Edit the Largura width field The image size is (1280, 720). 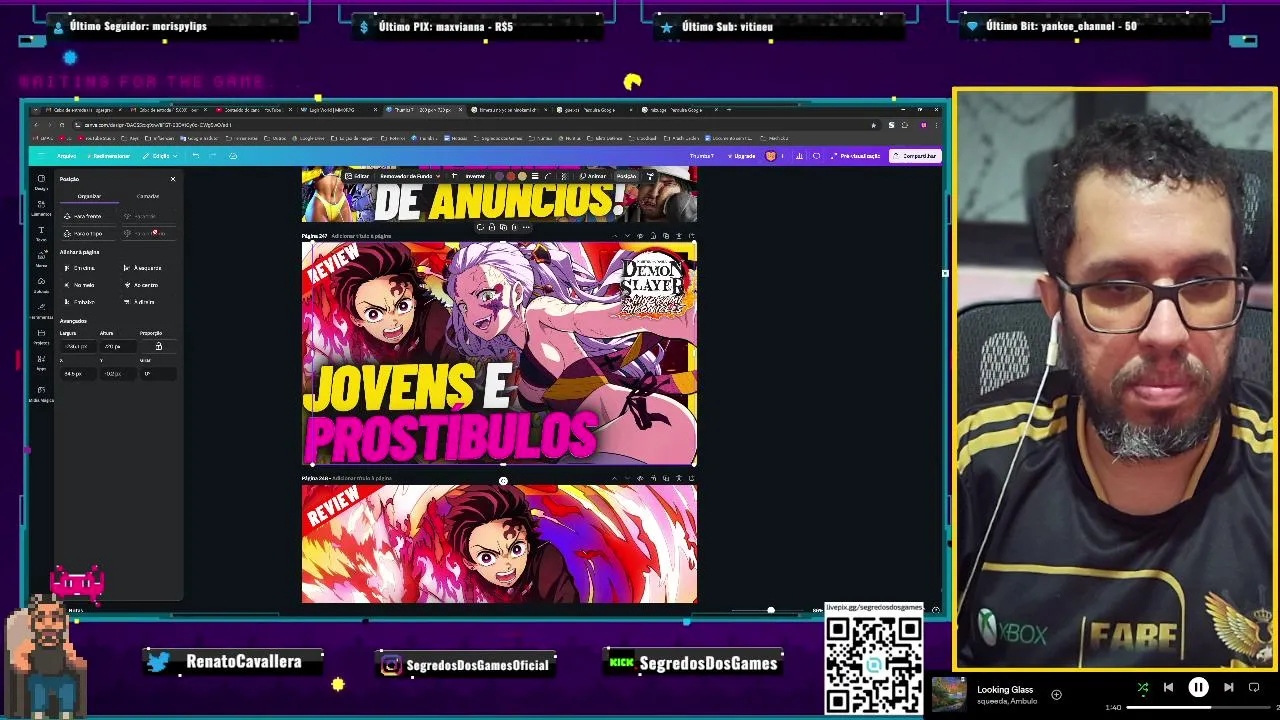pos(78,347)
